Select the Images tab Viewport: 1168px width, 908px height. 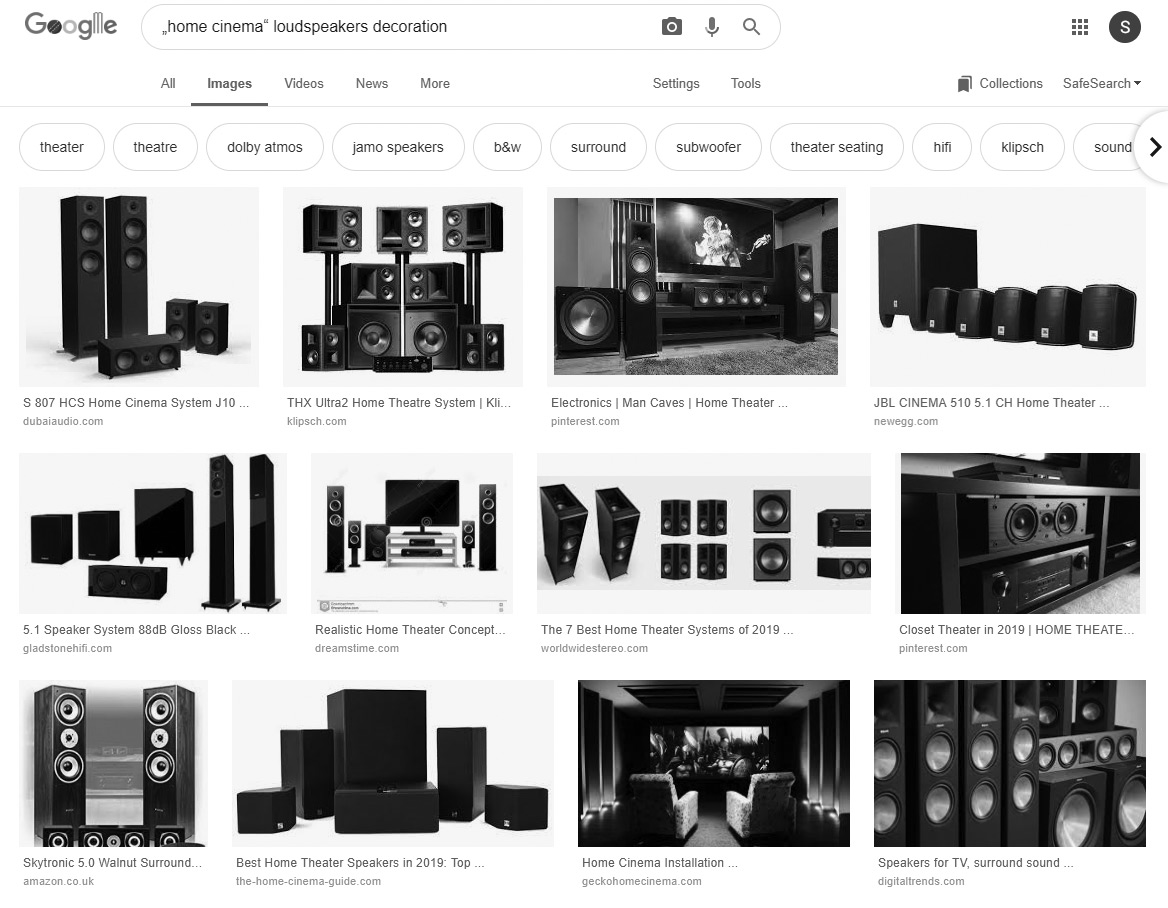tap(229, 83)
